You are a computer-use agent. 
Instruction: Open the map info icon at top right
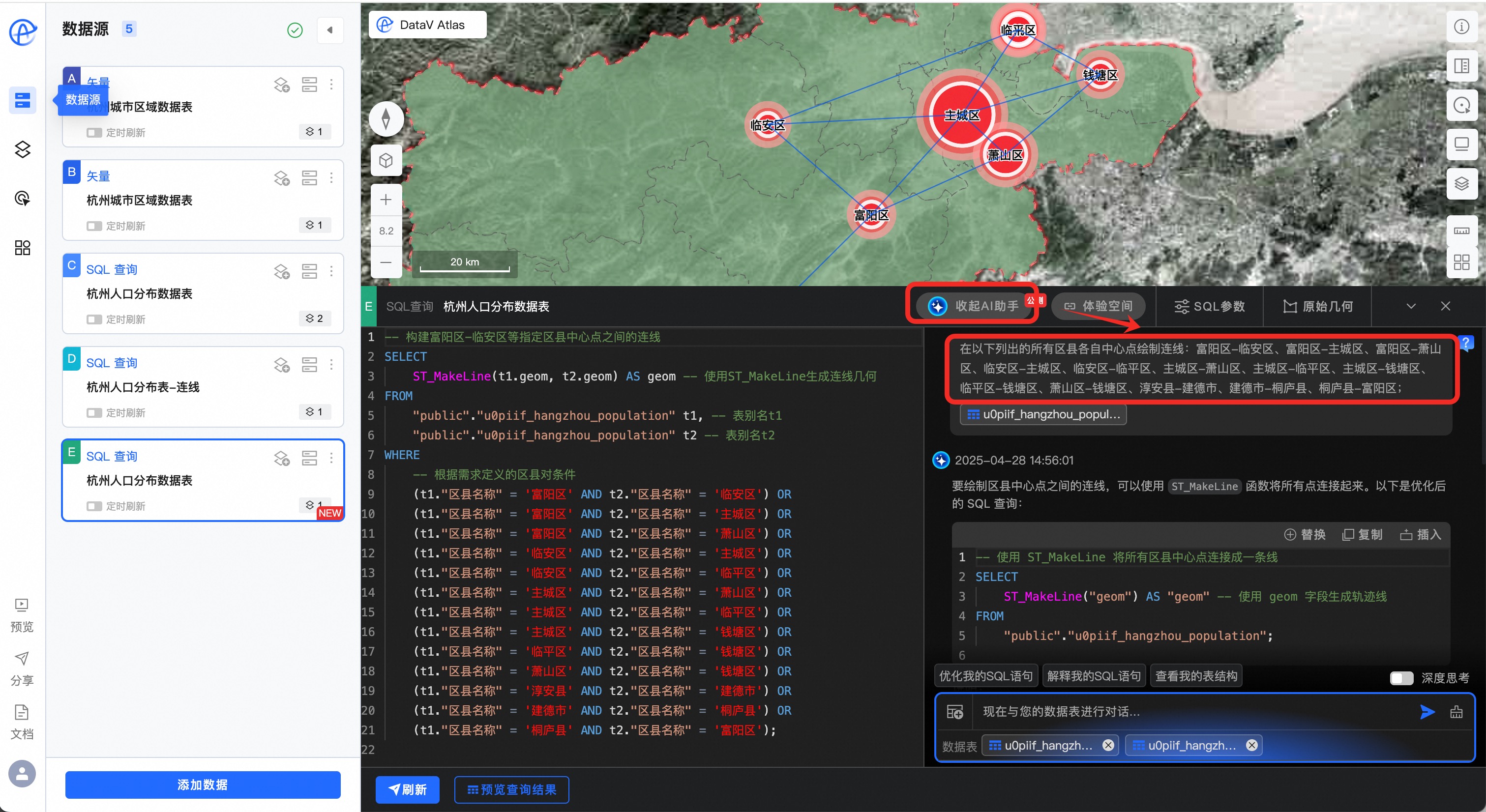[1461, 27]
